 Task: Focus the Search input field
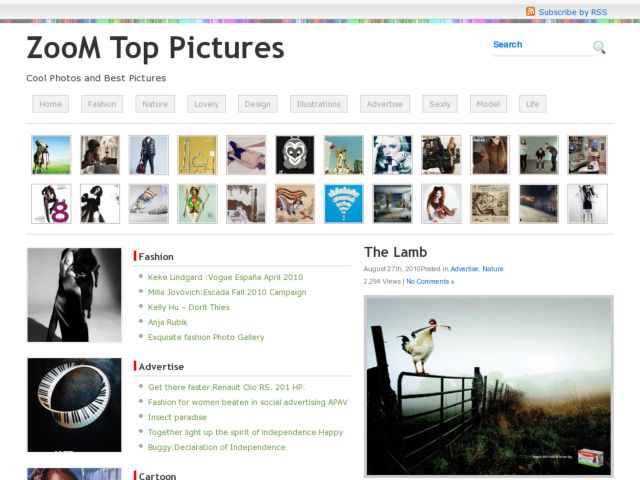coord(542,45)
